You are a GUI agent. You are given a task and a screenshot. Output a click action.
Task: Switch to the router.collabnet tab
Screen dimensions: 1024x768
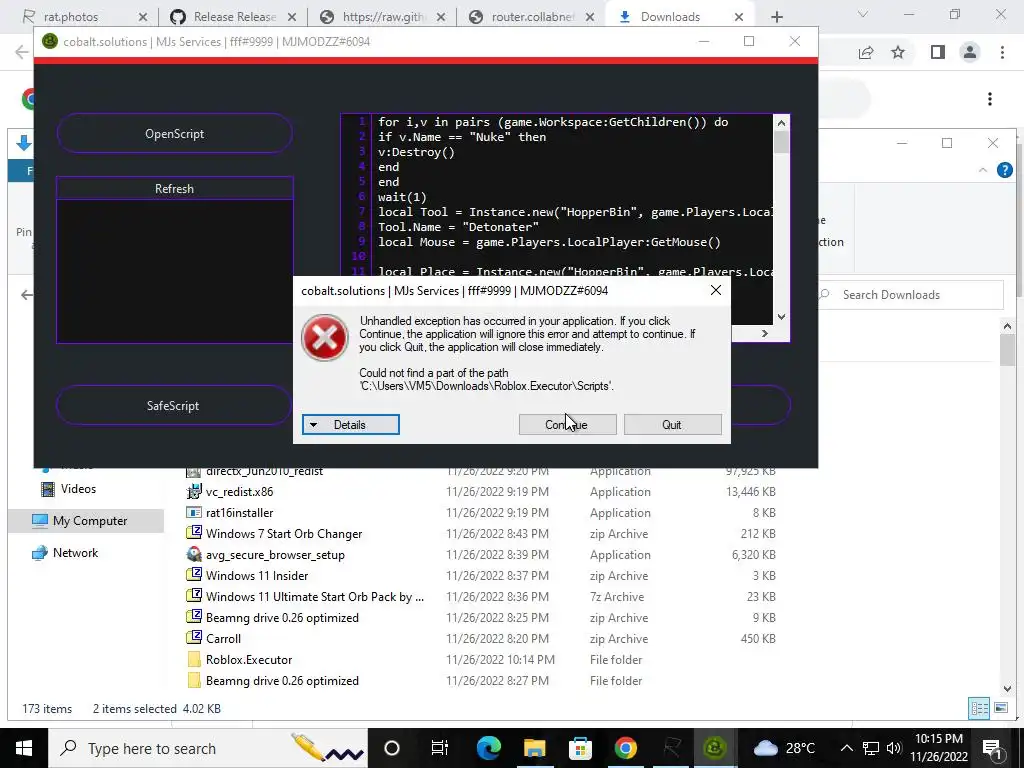tap(532, 16)
